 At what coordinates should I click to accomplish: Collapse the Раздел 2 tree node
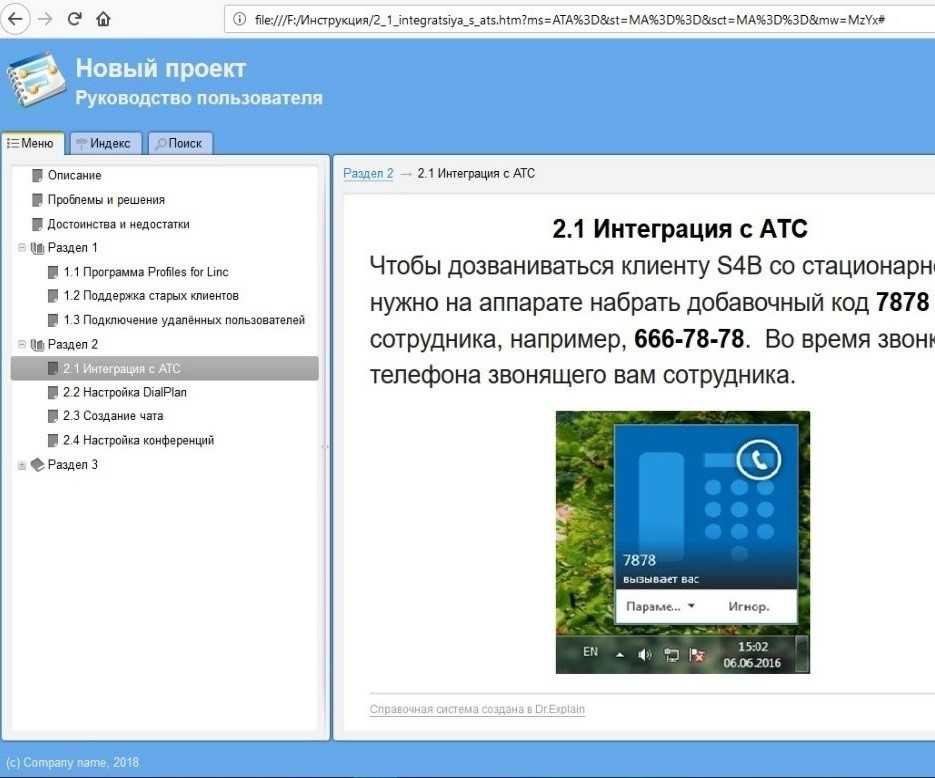pos(22,344)
